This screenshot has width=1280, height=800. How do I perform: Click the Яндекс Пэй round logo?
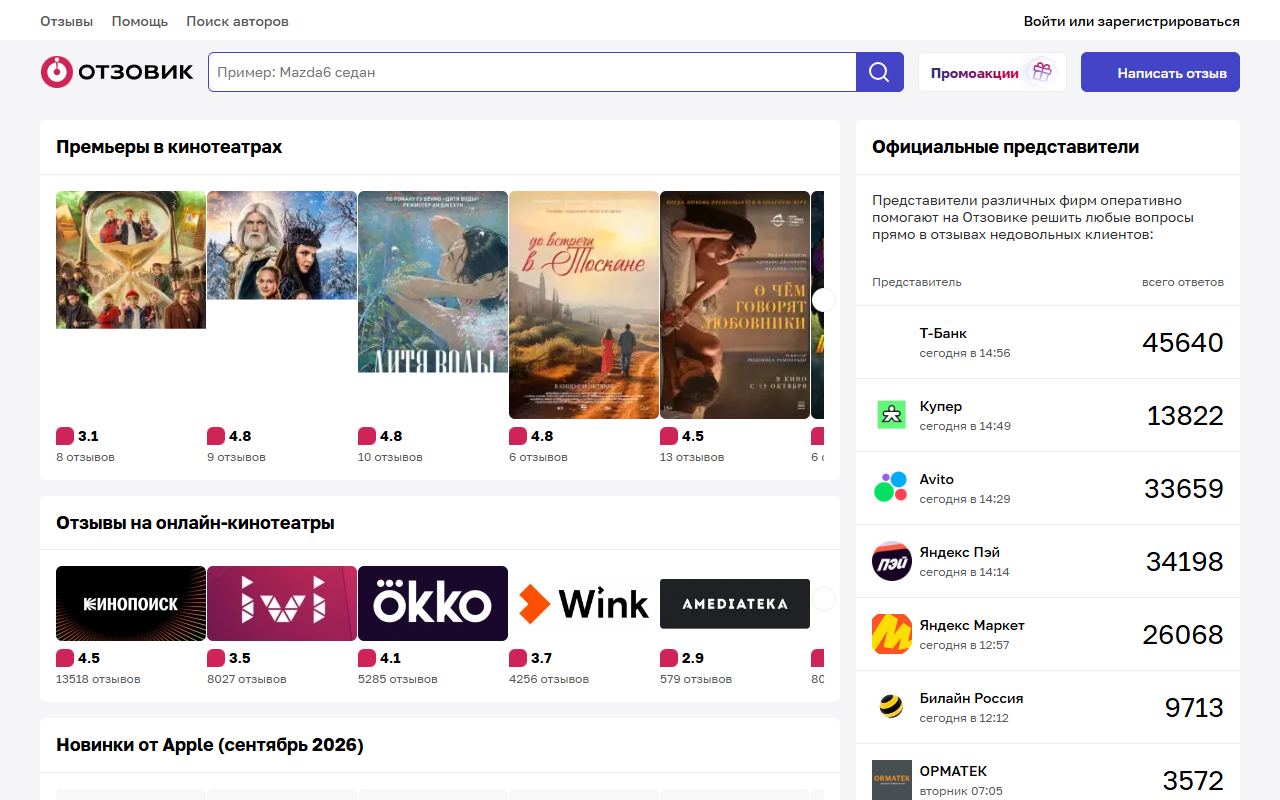[891, 561]
